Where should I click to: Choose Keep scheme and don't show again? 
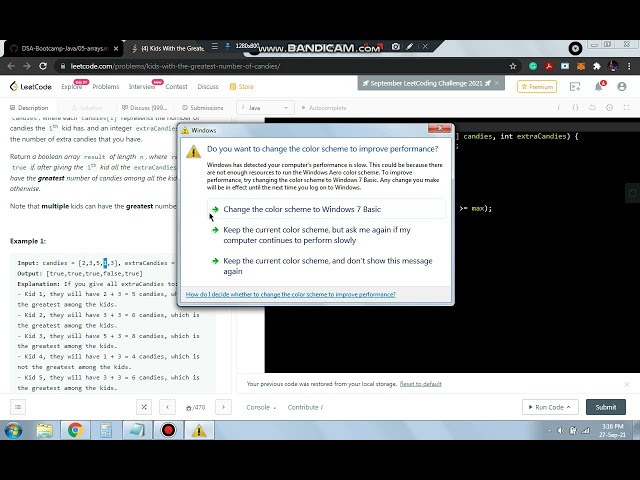326,266
